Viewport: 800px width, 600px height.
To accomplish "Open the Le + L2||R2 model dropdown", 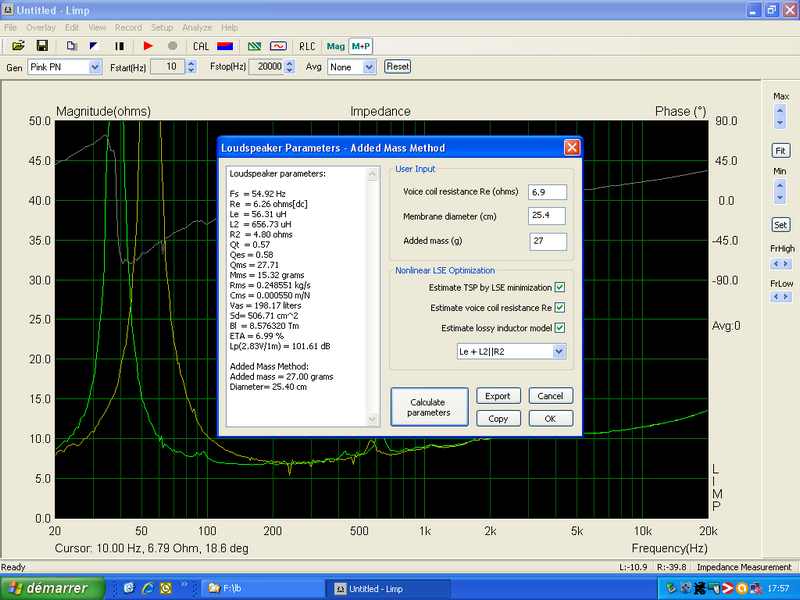I will [x=558, y=351].
